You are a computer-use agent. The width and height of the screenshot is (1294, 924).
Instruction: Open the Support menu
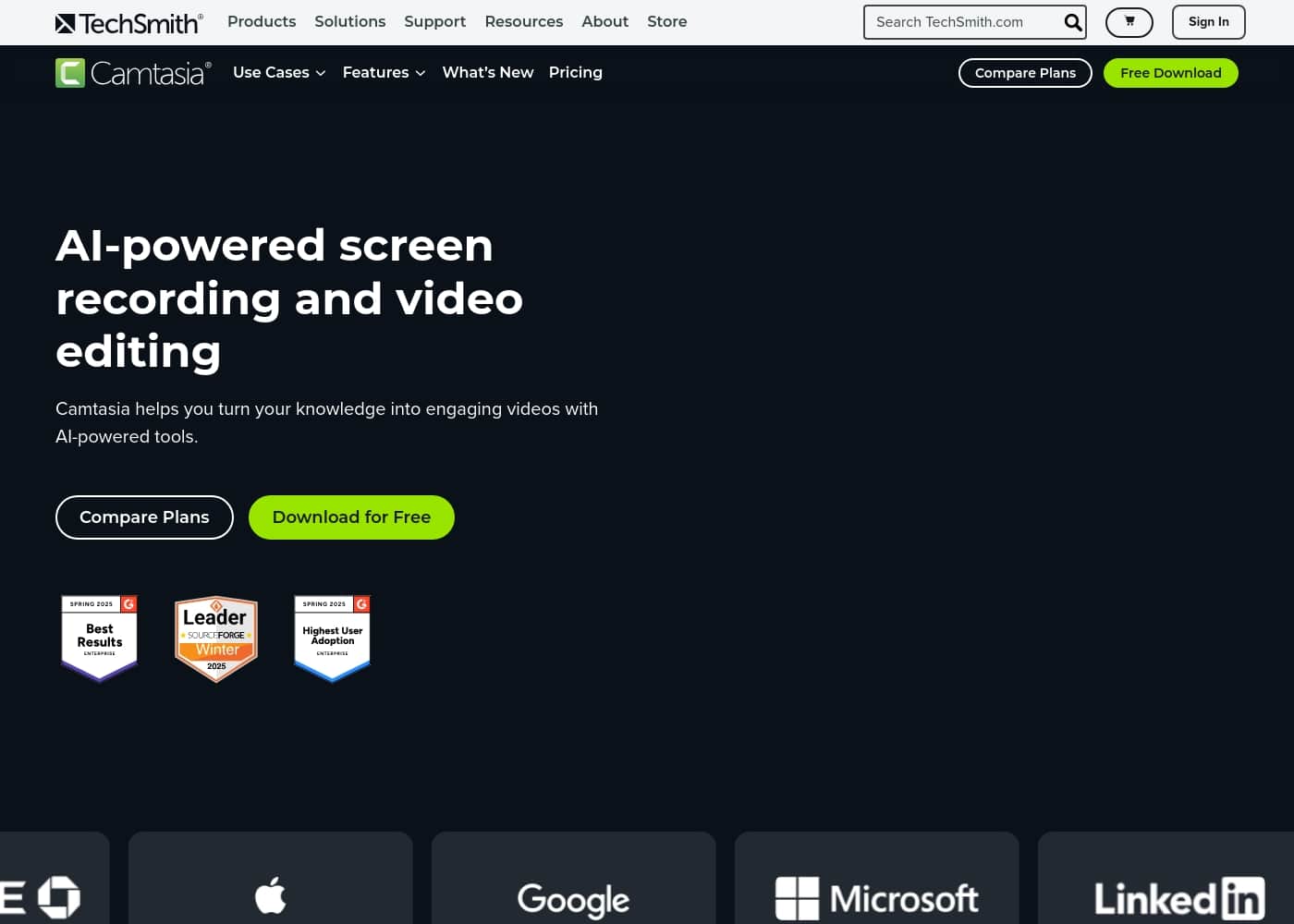pos(434,21)
